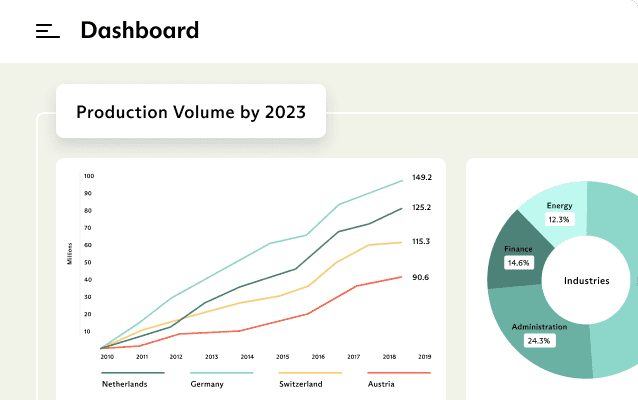The height and width of the screenshot is (400, 638).
Task: Click the 100 y-axis label
Action: pyautogui.click(x=89, y=176)
